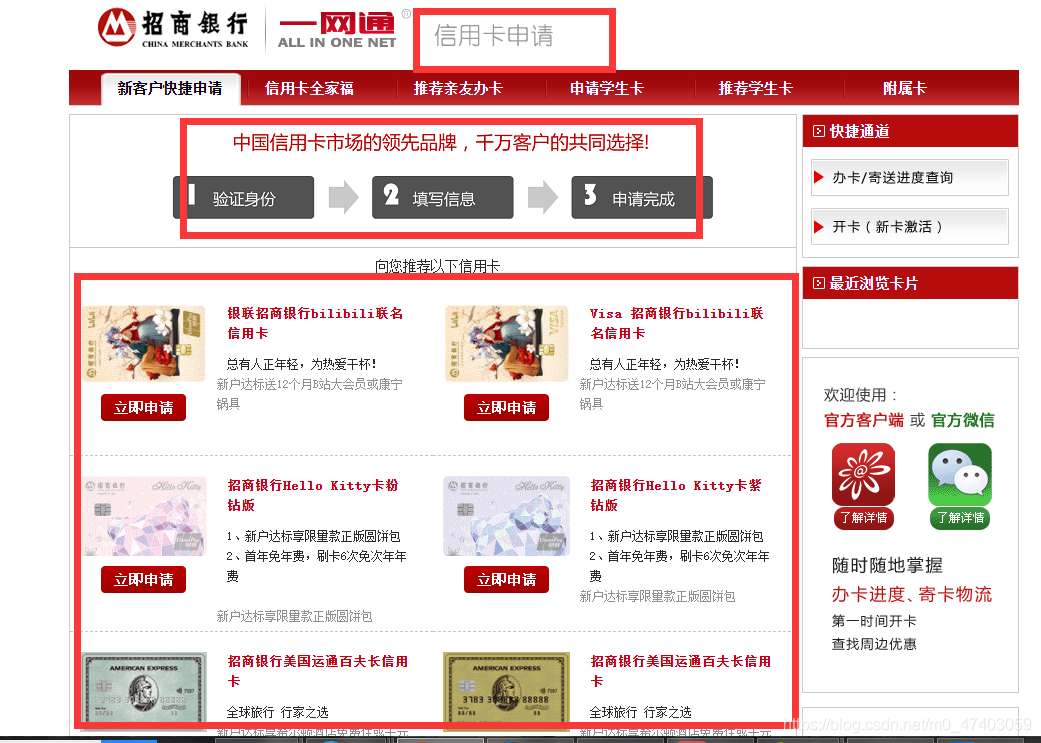
Task: Click step 2 填写信息
Action: tap(443, 197)
